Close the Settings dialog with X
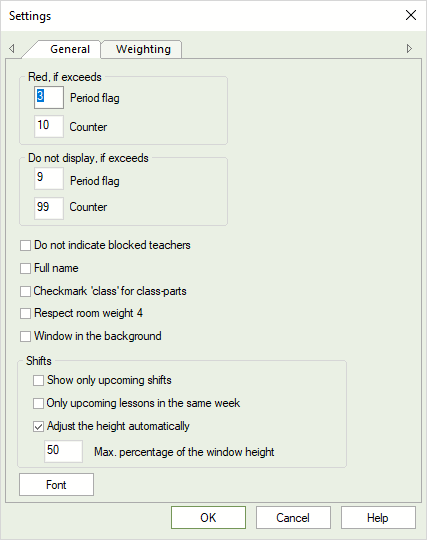427x540 pixels. click(x=411, y=15)
